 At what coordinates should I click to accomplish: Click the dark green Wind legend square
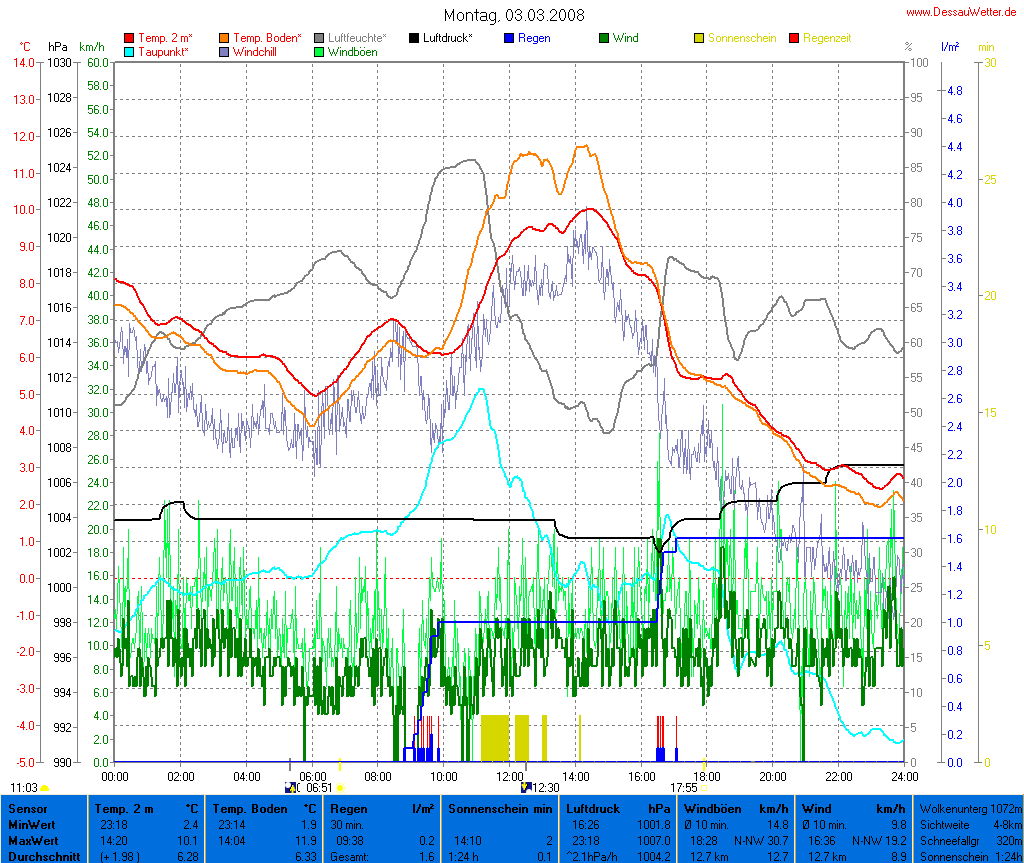(x=604, y=38)
